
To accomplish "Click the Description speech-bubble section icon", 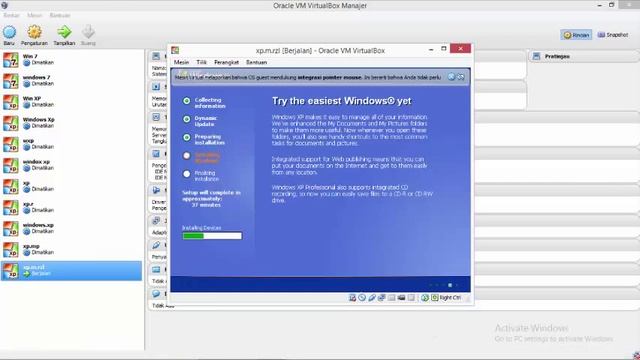I will (x=156, y=293).
